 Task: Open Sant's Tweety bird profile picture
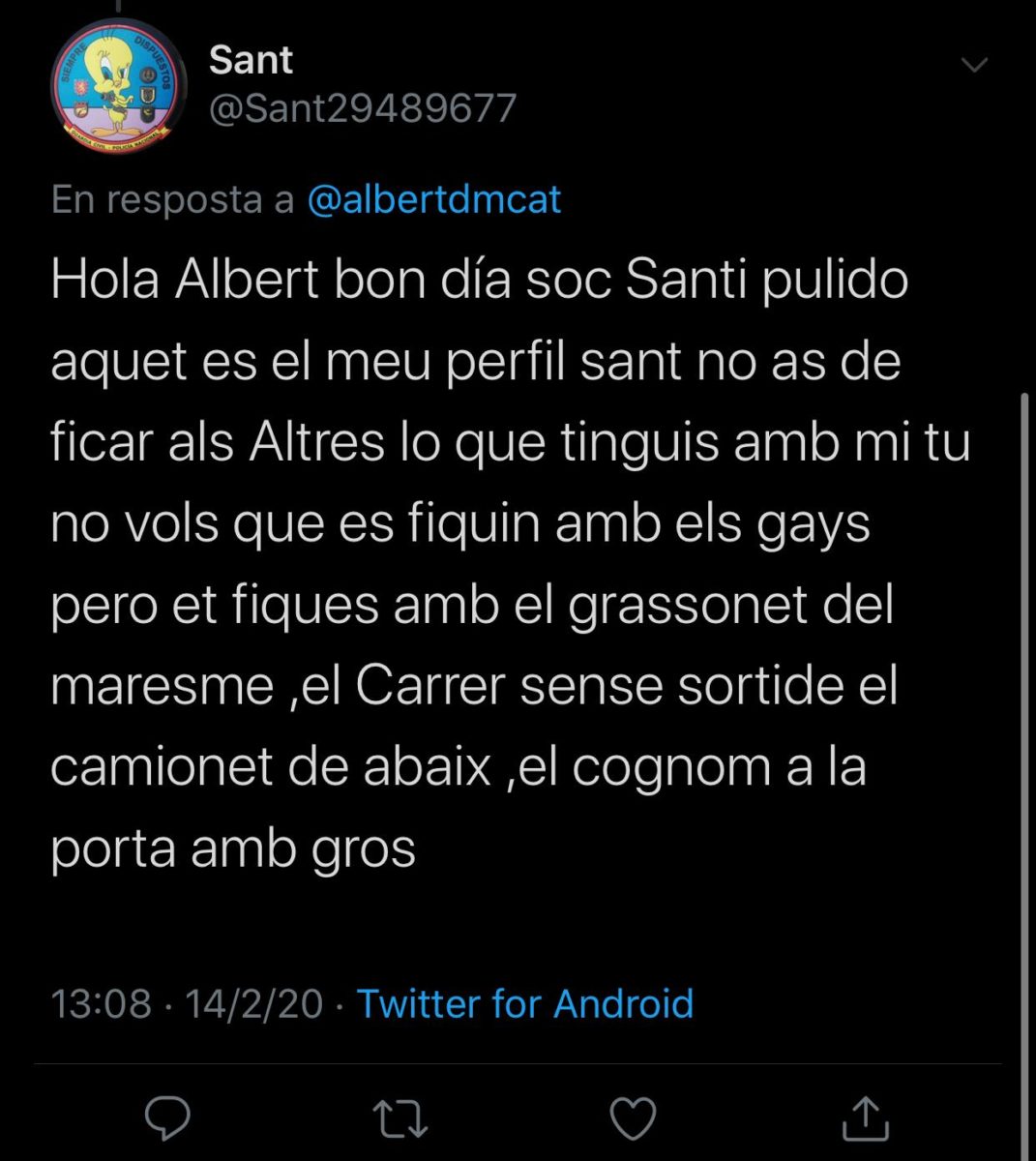(118, 86)
